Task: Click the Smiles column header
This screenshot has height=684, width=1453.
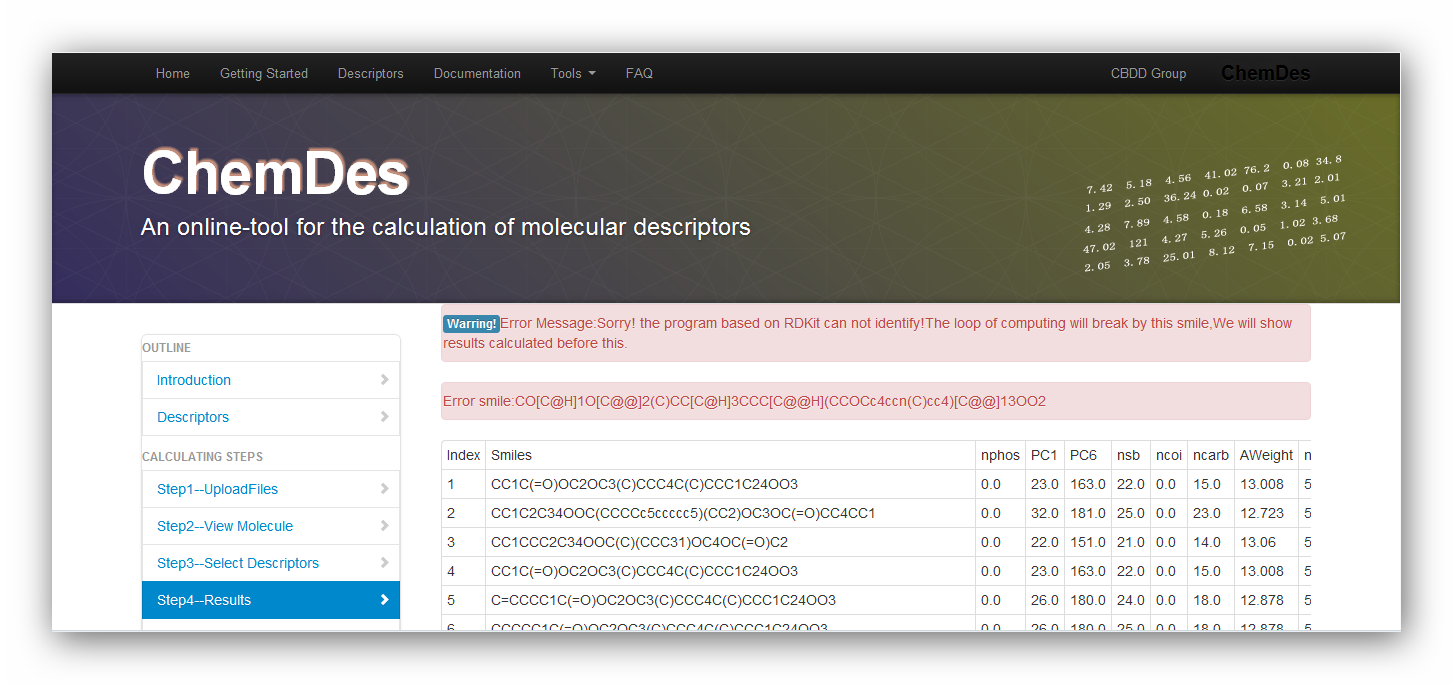Action: coord(511,455)
